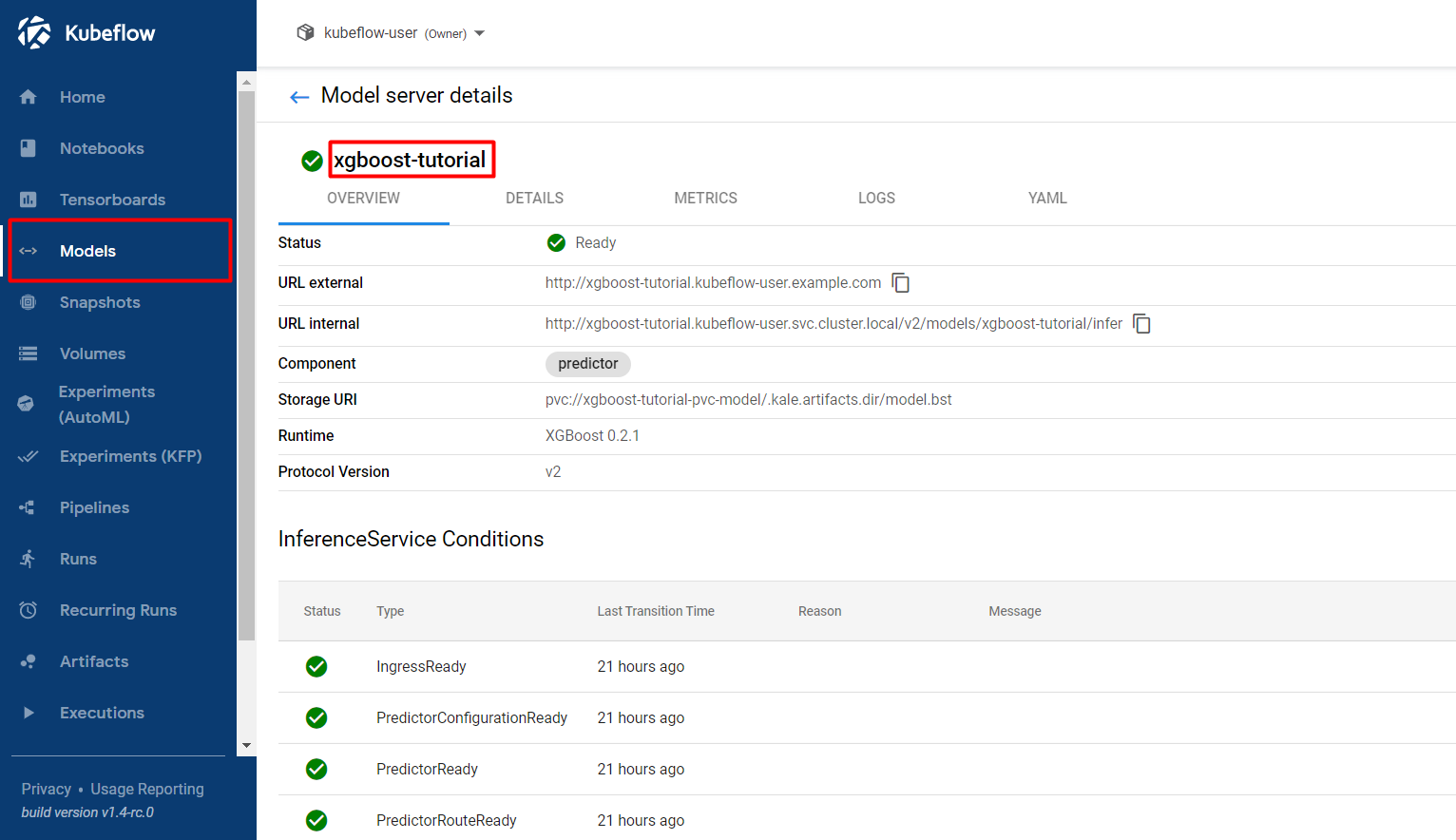Open the Usage Reporting link
Viewport: 1456px width, 840px height.
(x=147, y=790)
